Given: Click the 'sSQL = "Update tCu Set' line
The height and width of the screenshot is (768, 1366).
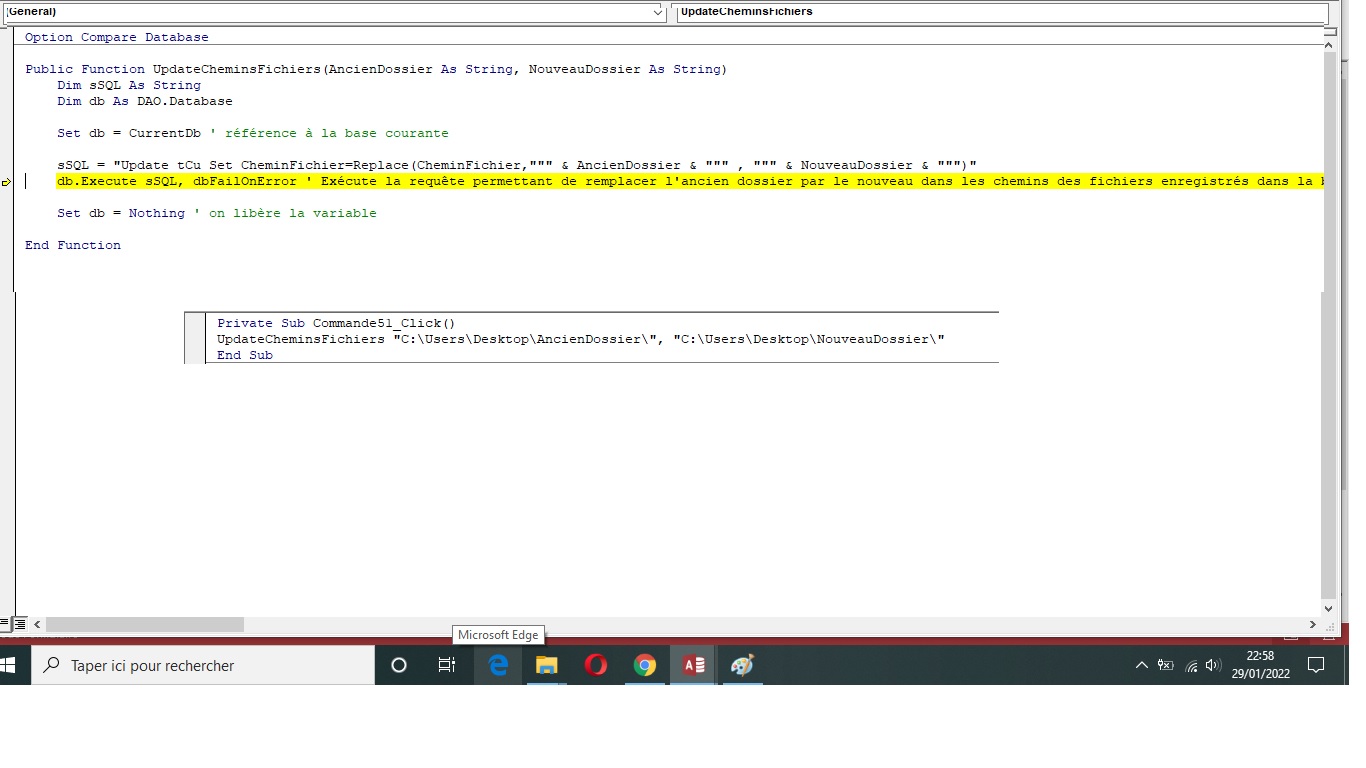Looking at the screenshot, I should click(x=517, y=165).
